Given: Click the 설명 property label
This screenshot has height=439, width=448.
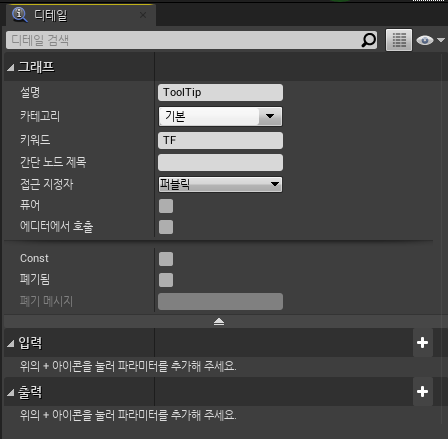Looking at the screenshot, I should click(x=30, y=92).
